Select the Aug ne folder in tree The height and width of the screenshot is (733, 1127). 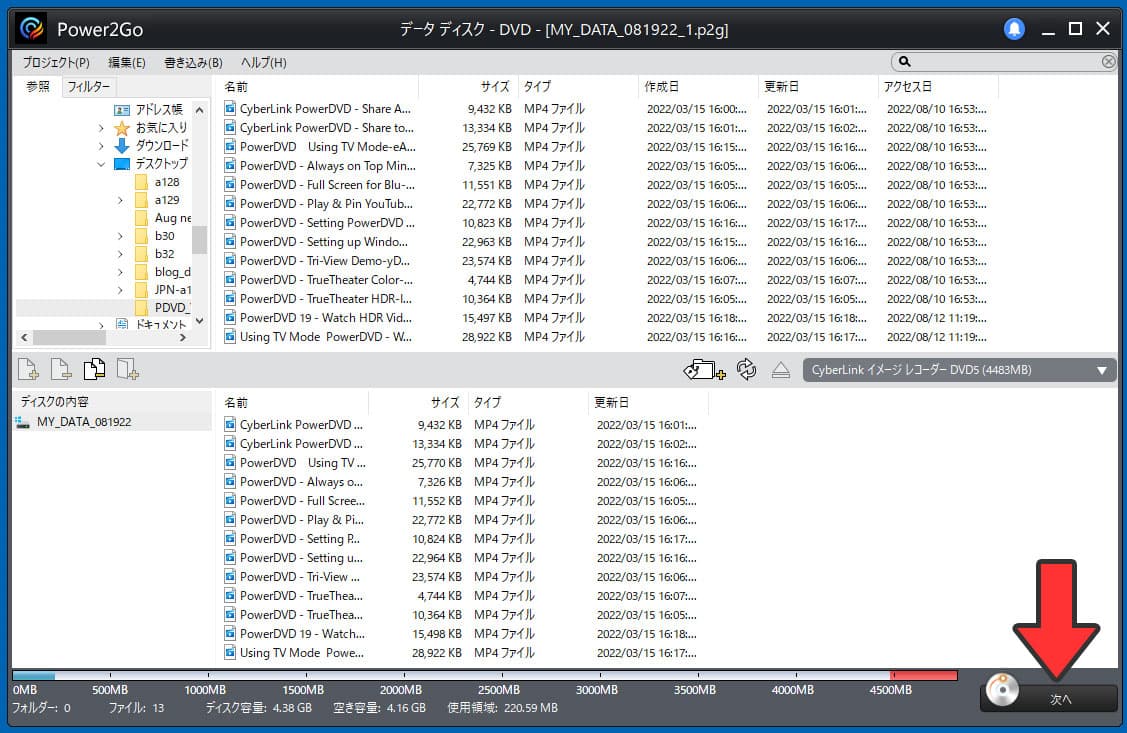[x=172, y=218]
